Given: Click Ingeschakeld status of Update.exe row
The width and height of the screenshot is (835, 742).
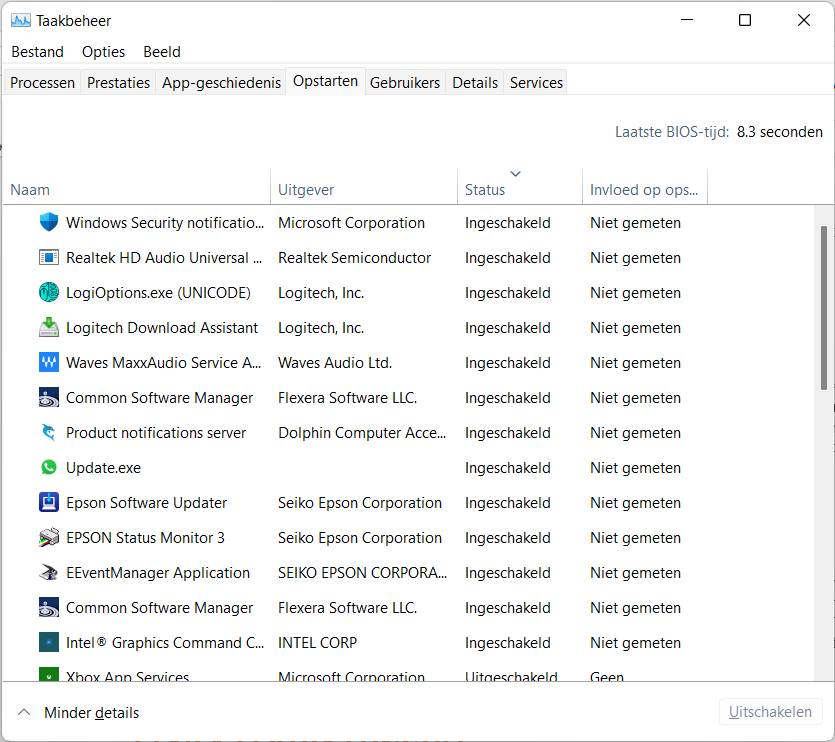Looking at the screenshot, I should point(507,468).
